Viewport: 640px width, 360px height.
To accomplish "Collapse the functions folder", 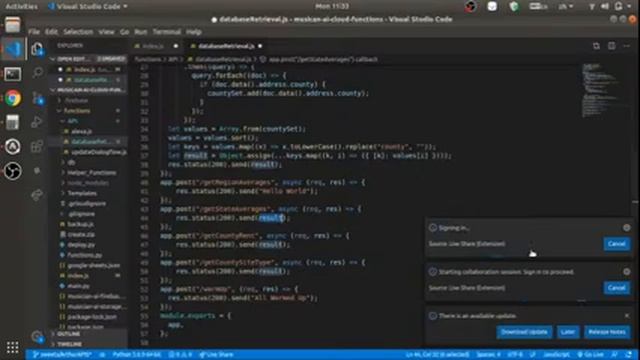I will tap(89, 111).
